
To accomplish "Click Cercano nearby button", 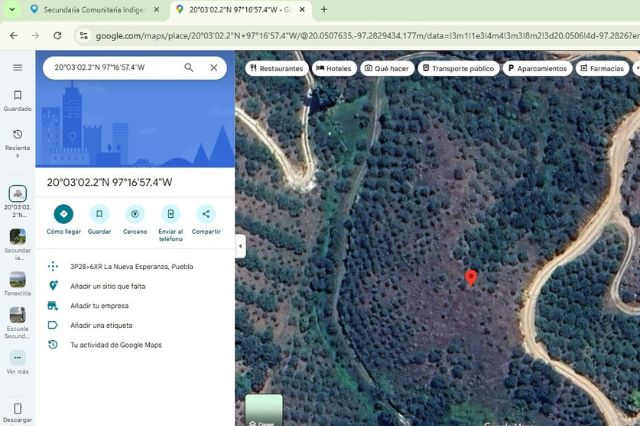I will pyautogui.click(x=135, y=220).
